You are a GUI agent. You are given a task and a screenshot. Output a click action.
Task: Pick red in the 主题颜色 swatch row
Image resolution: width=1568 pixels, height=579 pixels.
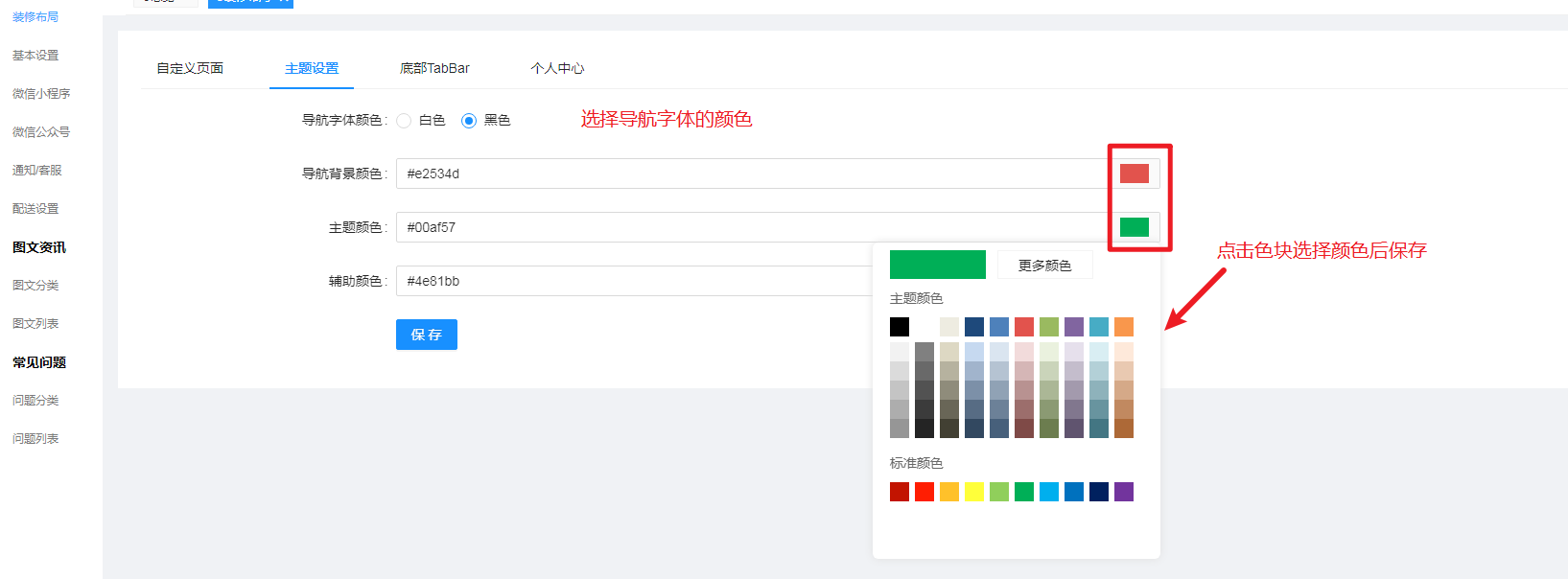(1024, 327)
